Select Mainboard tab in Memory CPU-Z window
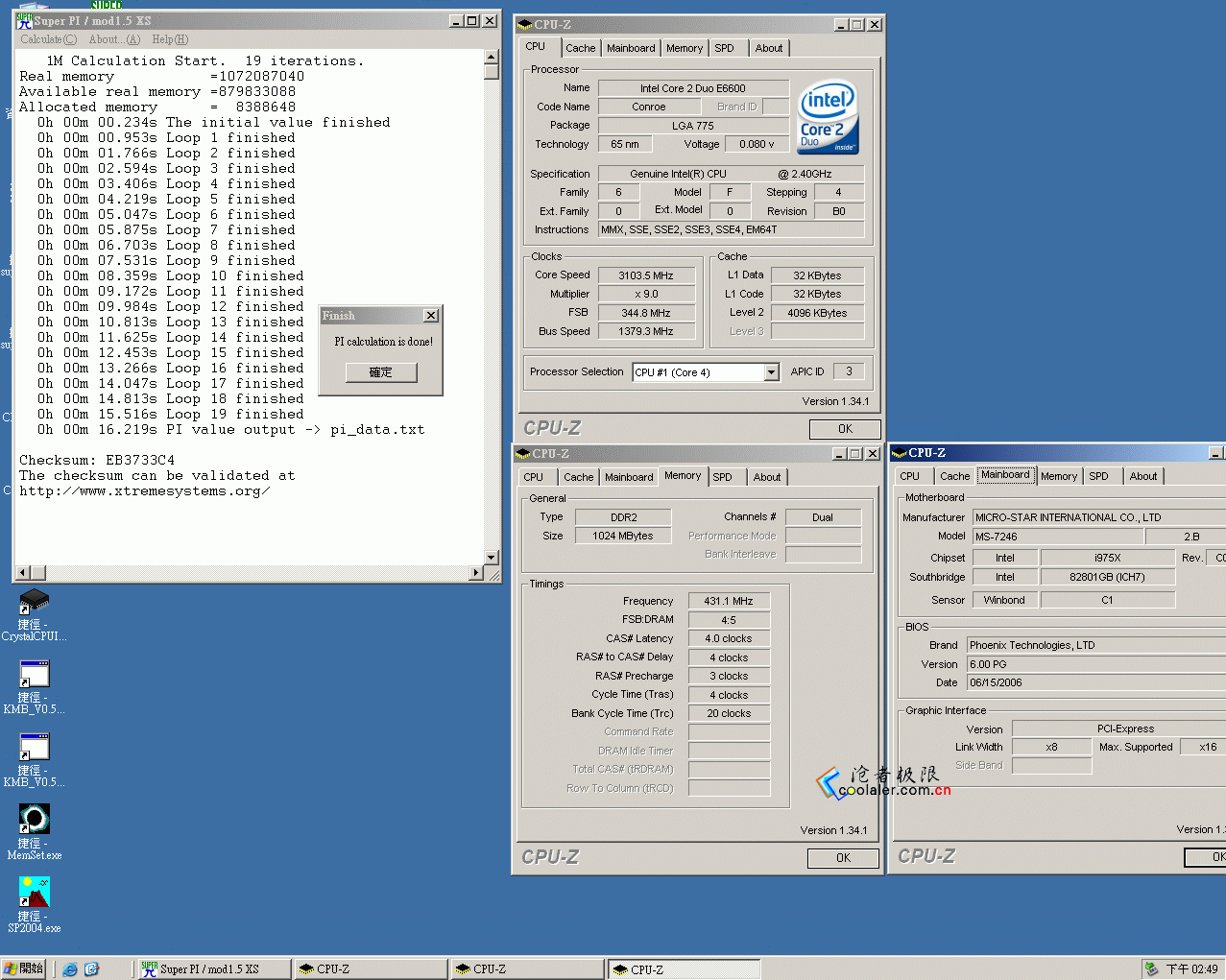This screenshot has height=980, width=1226. [629, 477]
